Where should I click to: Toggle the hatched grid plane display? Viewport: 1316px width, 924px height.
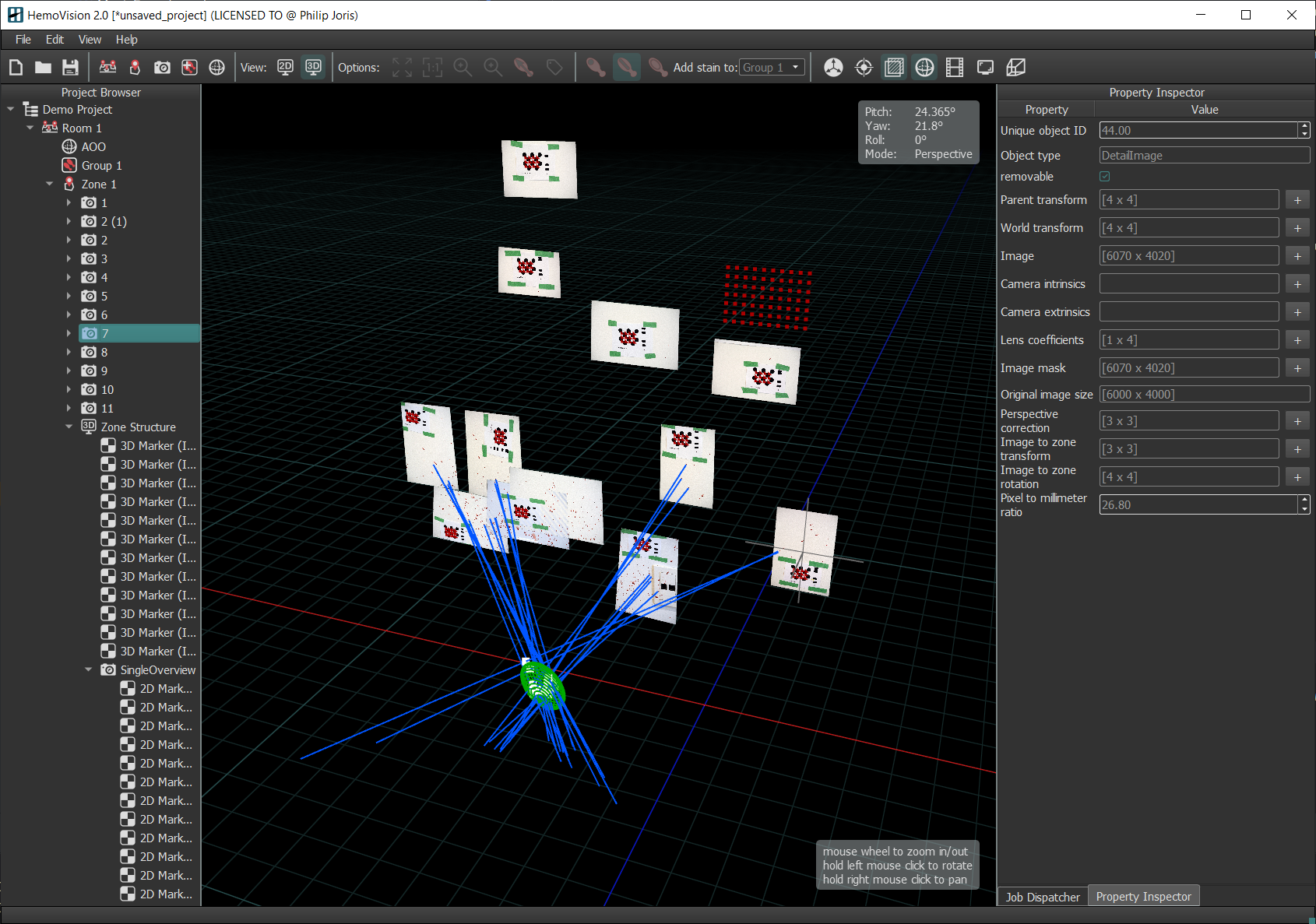click(x=894, y=68)
